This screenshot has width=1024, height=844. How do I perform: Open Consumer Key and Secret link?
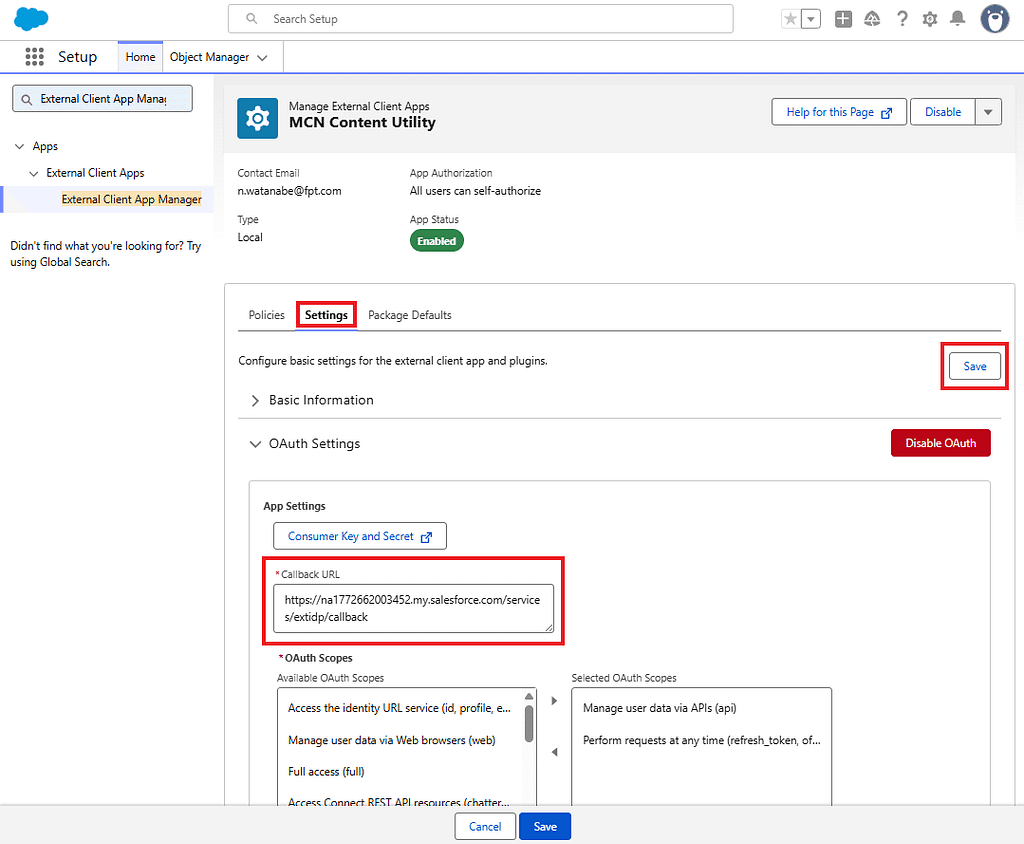point(360,536)
